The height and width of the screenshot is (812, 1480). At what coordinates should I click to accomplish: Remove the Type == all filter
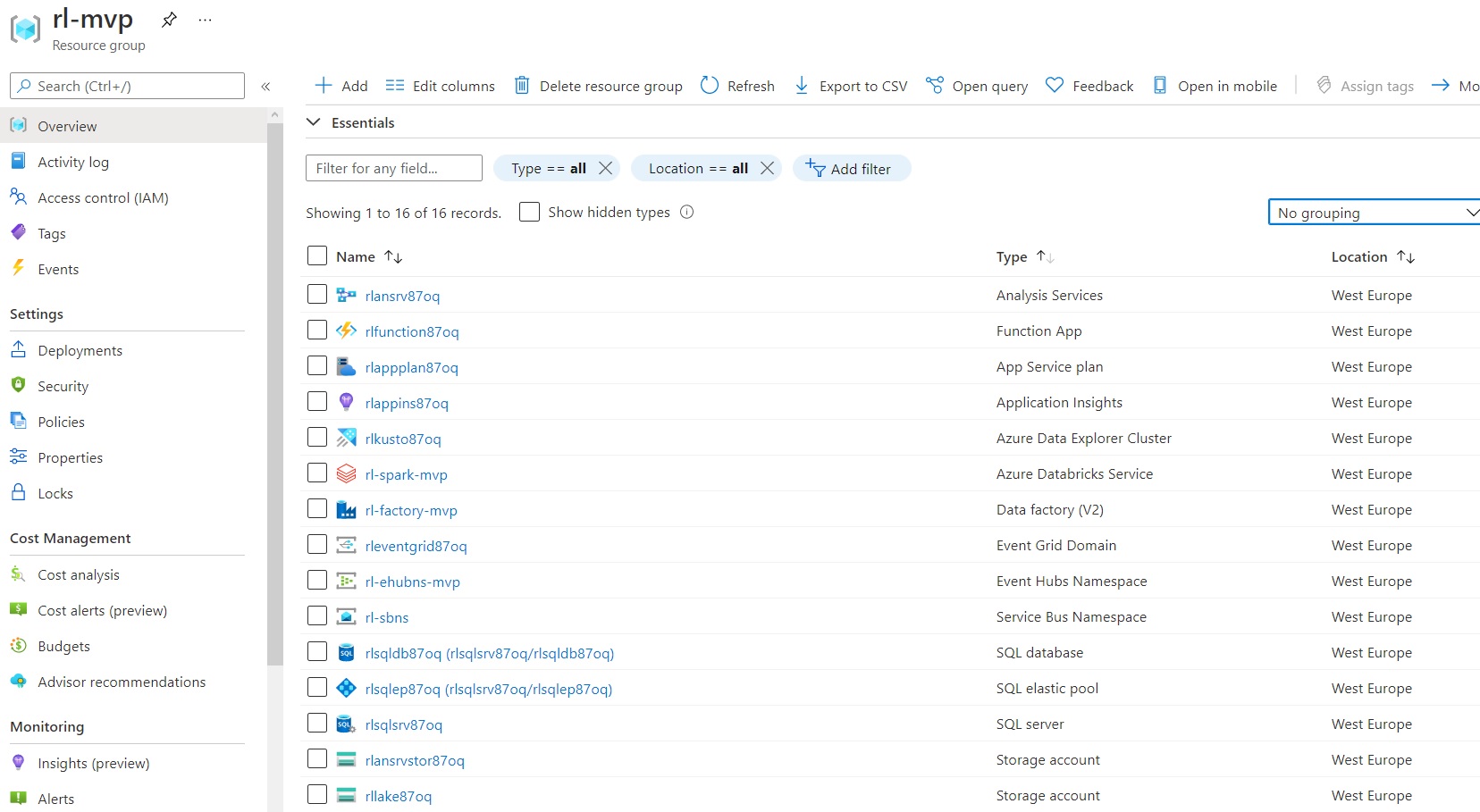[606, 168]
